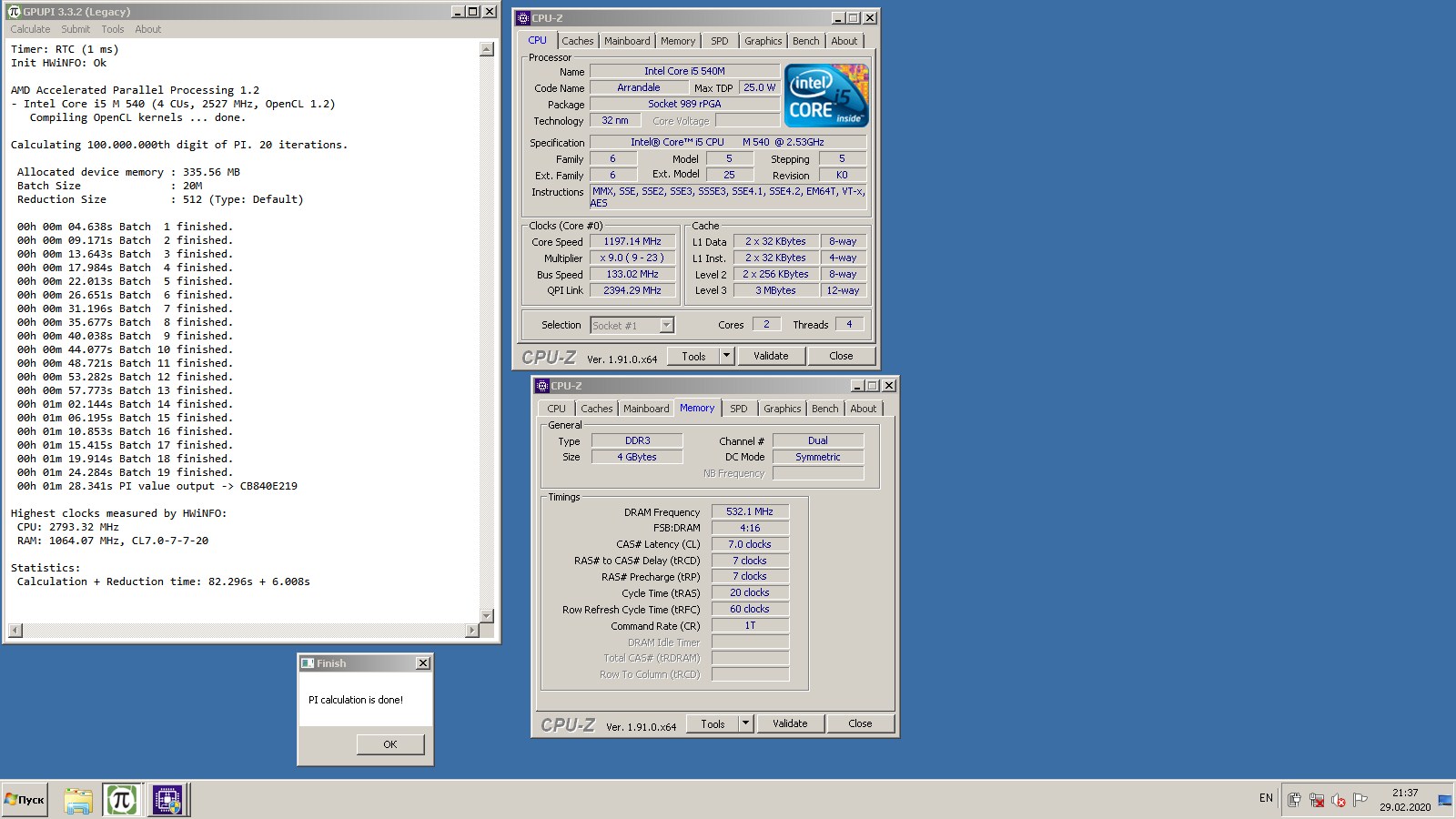Click 'PI calculation is done!' message text
Image resolution: width=1456 pixels, height=819 pixels.
[x=356, y=700]
